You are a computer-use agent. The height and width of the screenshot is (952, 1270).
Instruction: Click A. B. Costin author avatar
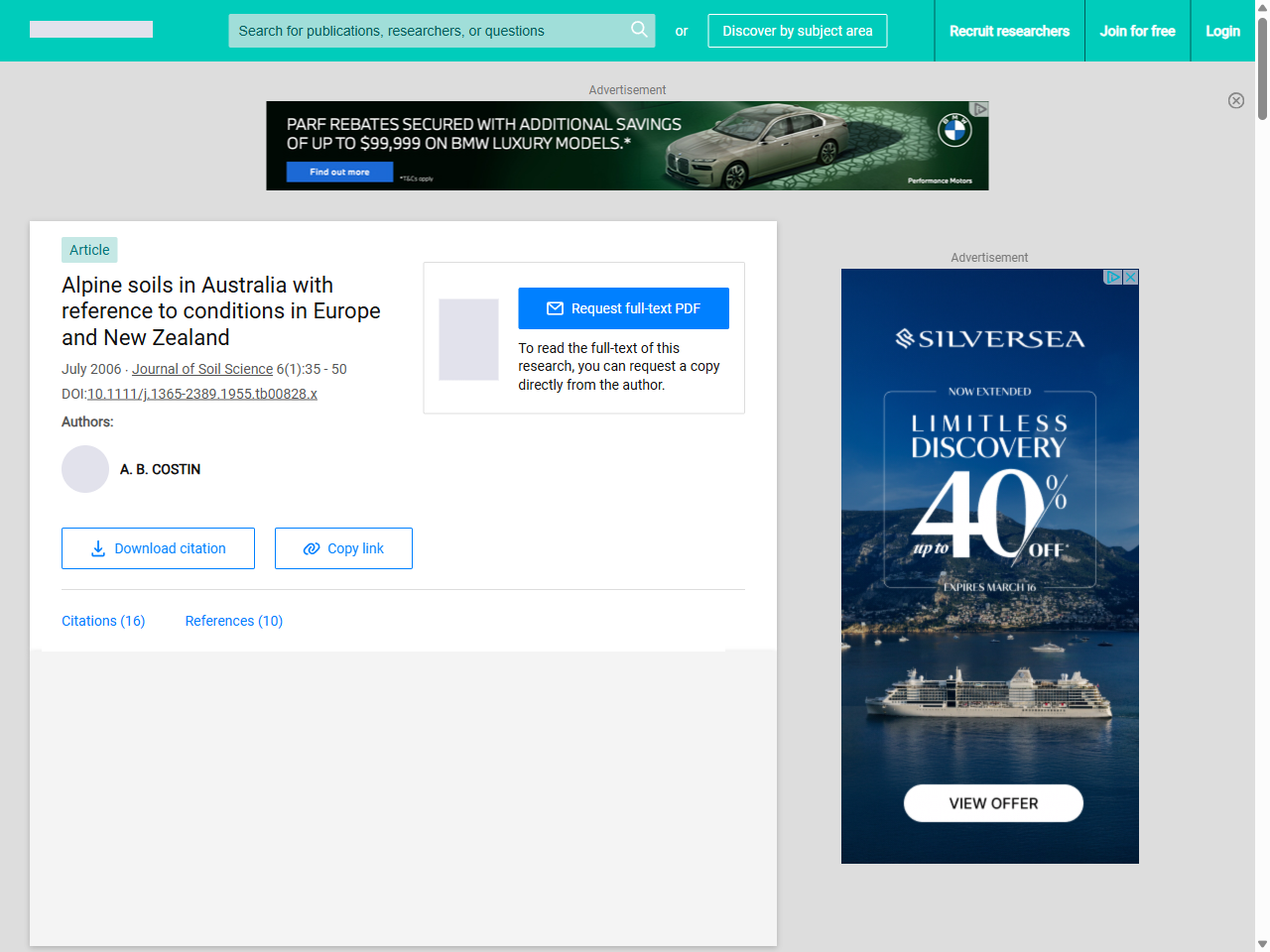click(x=85, y=469)
